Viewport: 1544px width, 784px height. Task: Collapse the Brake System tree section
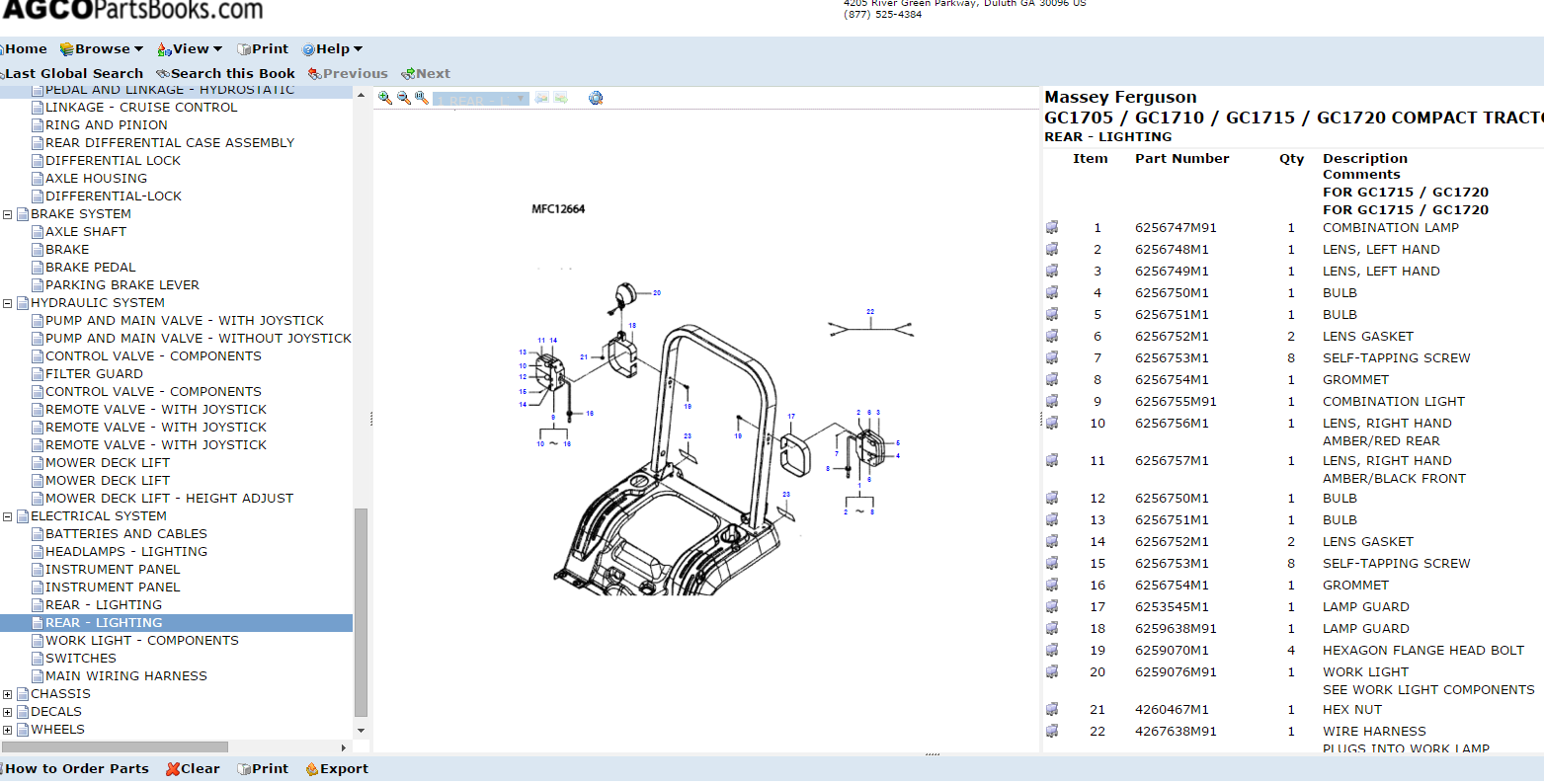[8, 214]
